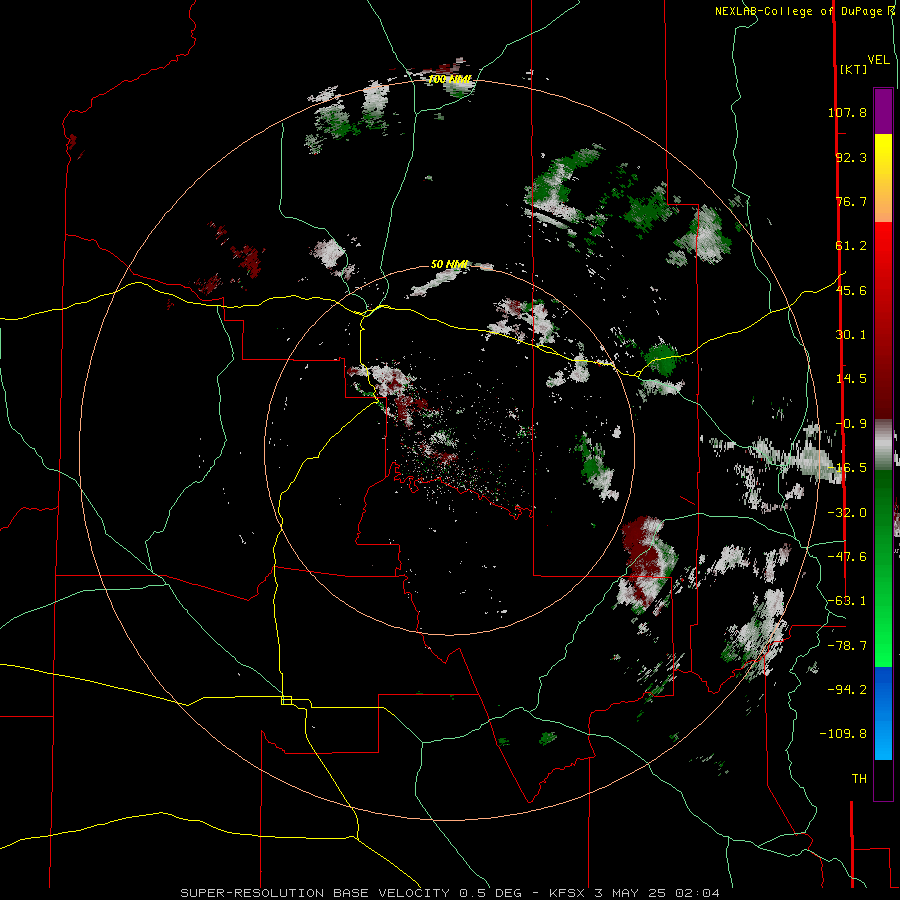
Task: Click the VEL legend title
Action: (878, 60)
